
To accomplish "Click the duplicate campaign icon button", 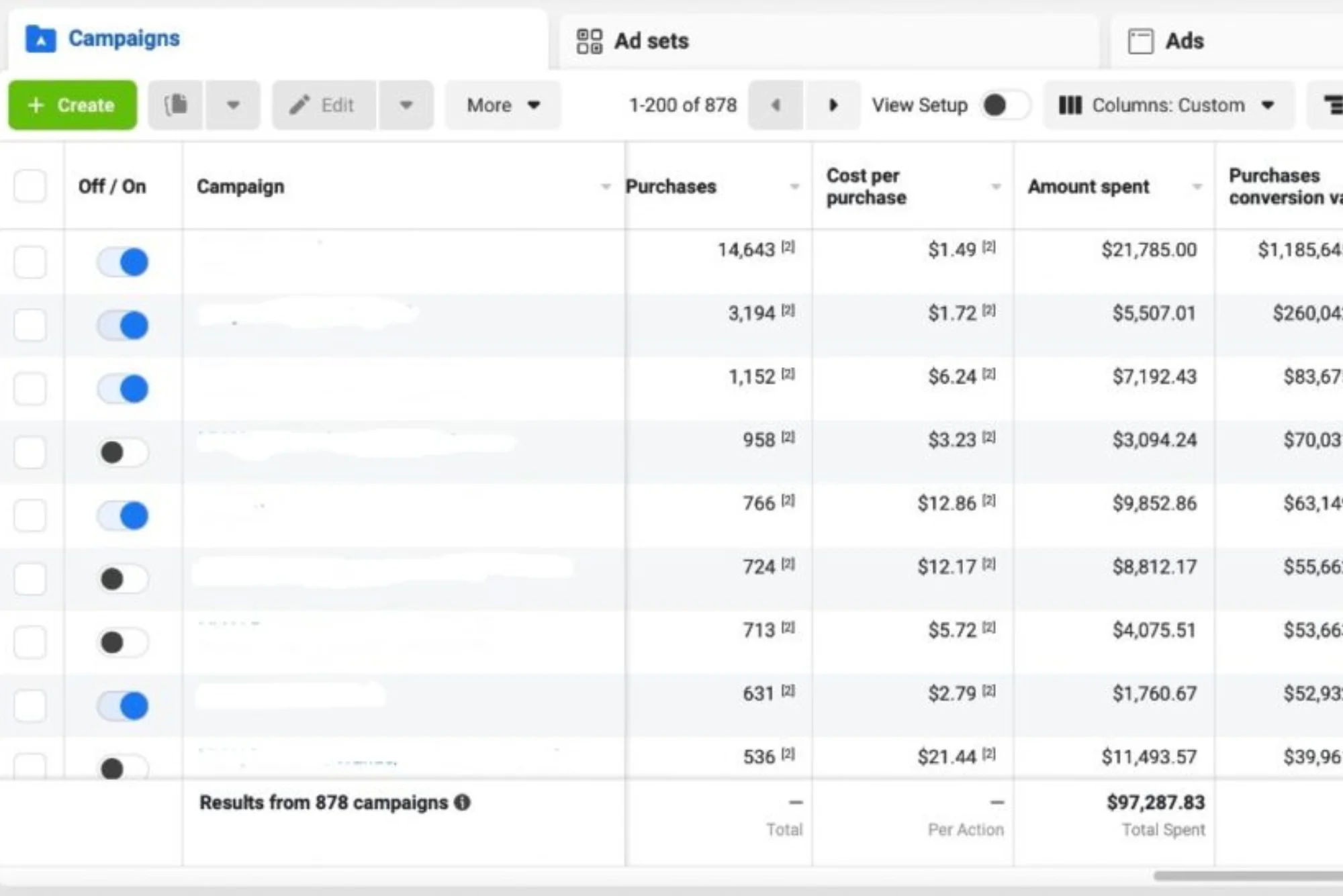I will 176,105.
